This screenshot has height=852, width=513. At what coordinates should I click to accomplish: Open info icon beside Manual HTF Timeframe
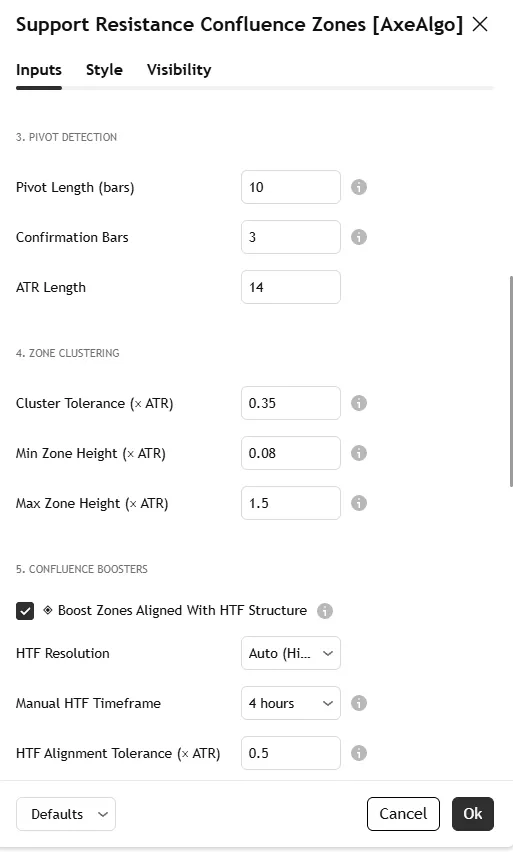[x=359, y=703]
